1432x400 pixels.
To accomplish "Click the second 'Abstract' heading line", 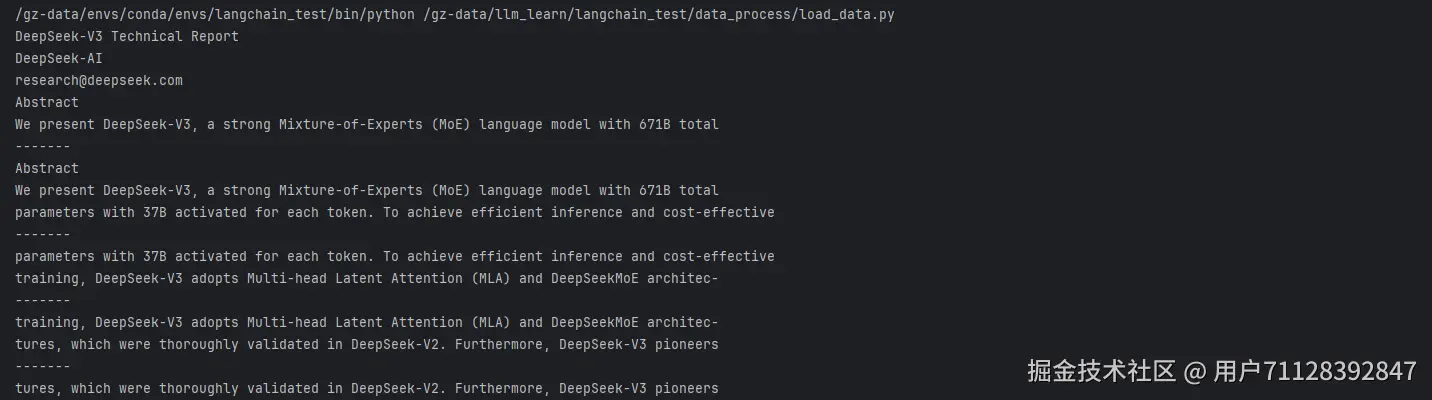I will 47,169.
